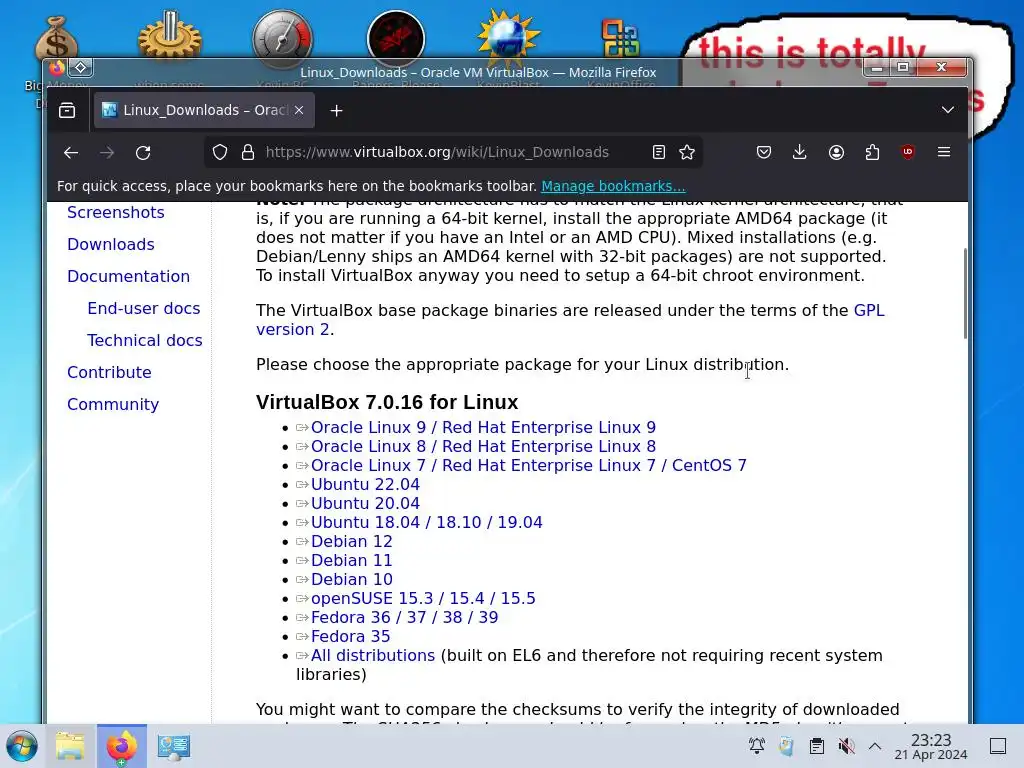Download Fedora 35 package
This screenshot has width=1024, height=768.
350,636
